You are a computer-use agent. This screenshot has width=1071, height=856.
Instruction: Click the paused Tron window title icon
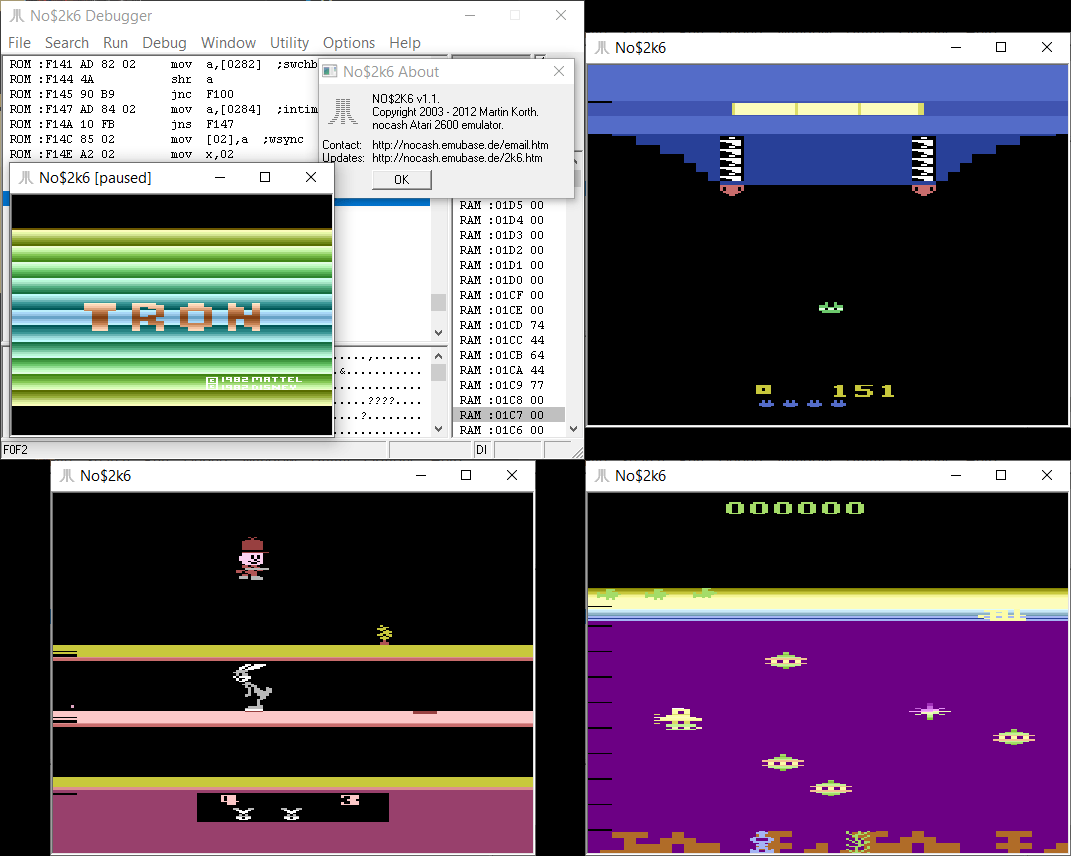point(26,178)
